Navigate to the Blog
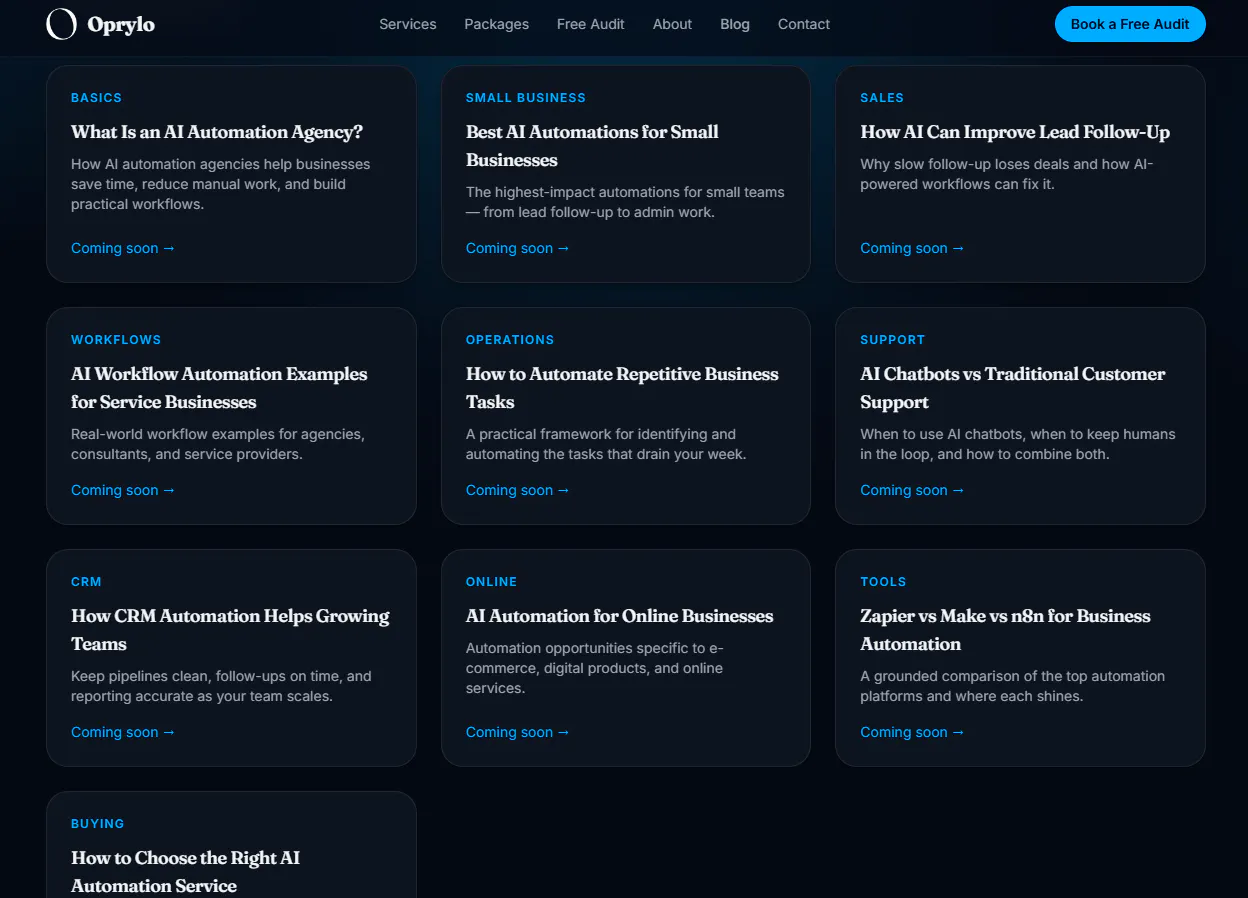The height and width of the screenshot is (898, 1248). [735, 24]
